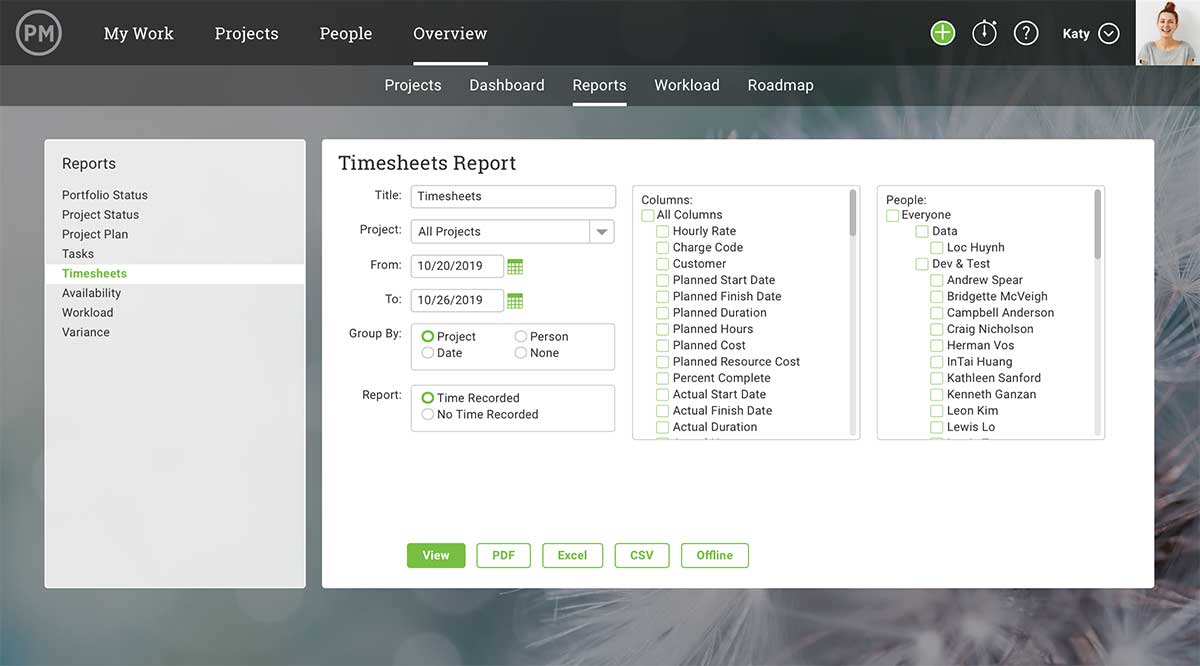
Task: Open Project Status report
Action: (100, 215)
